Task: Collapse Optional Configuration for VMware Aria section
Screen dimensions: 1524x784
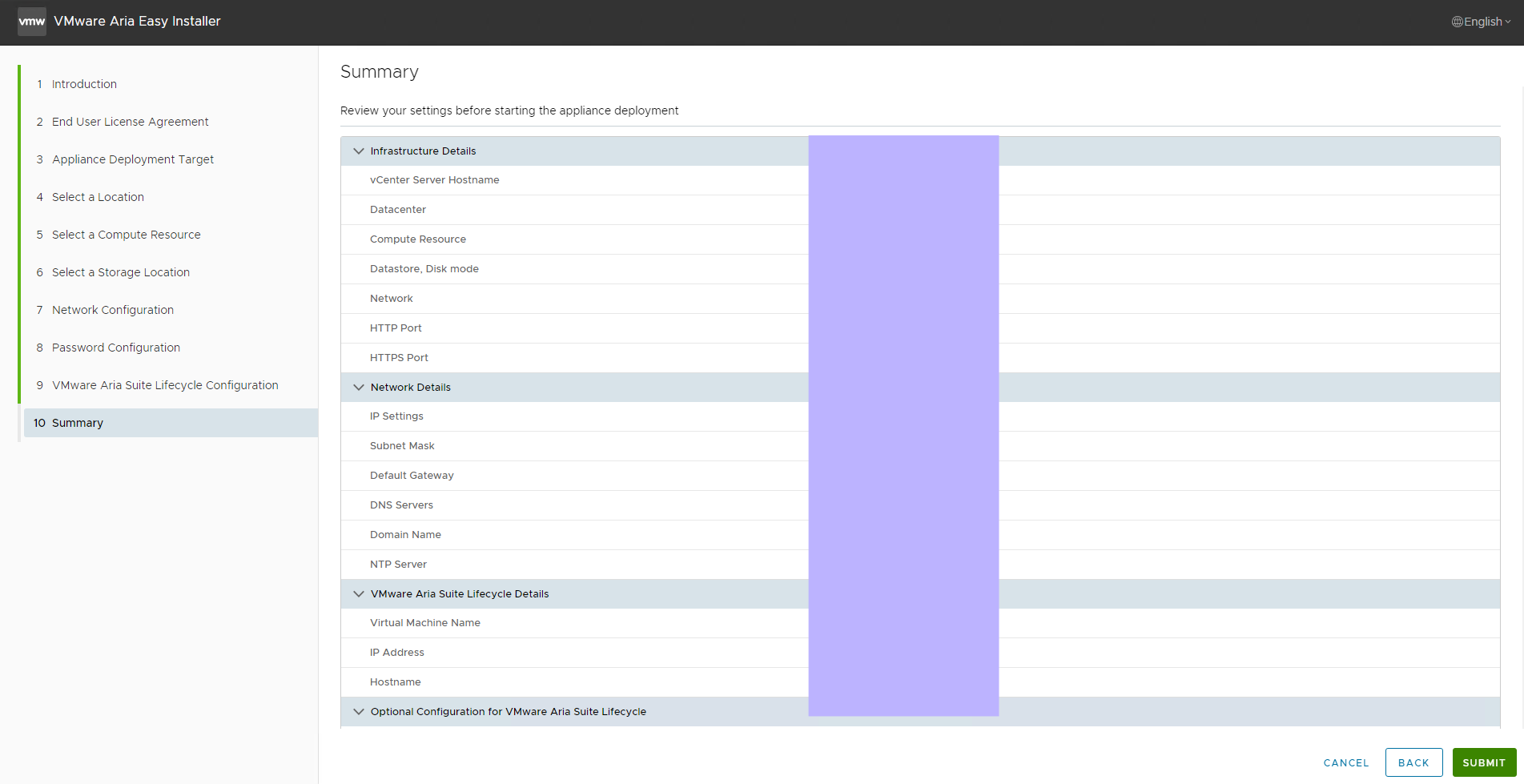Action: point(359,712)
